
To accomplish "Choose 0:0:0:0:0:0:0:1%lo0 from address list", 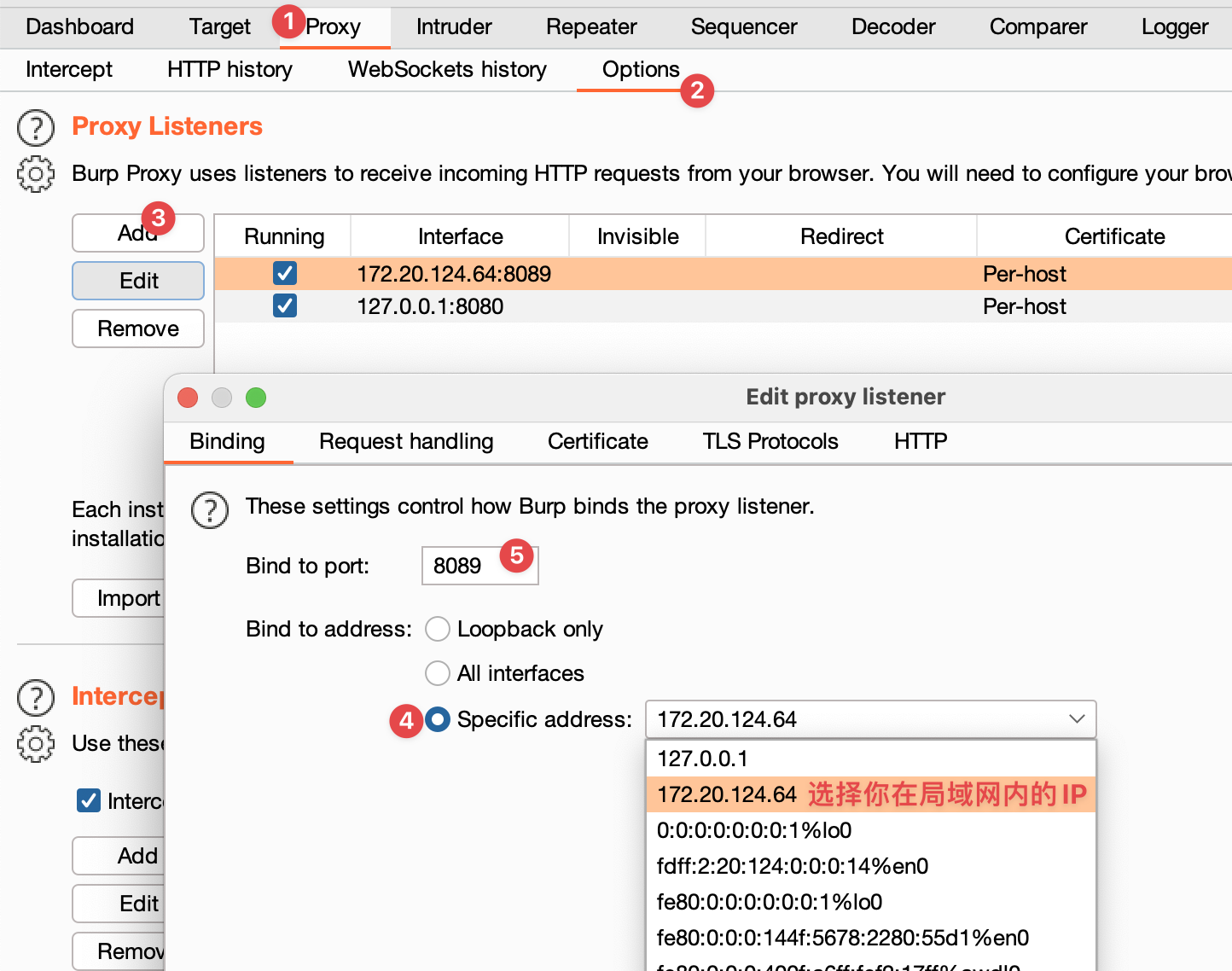I will pos(871,830).
